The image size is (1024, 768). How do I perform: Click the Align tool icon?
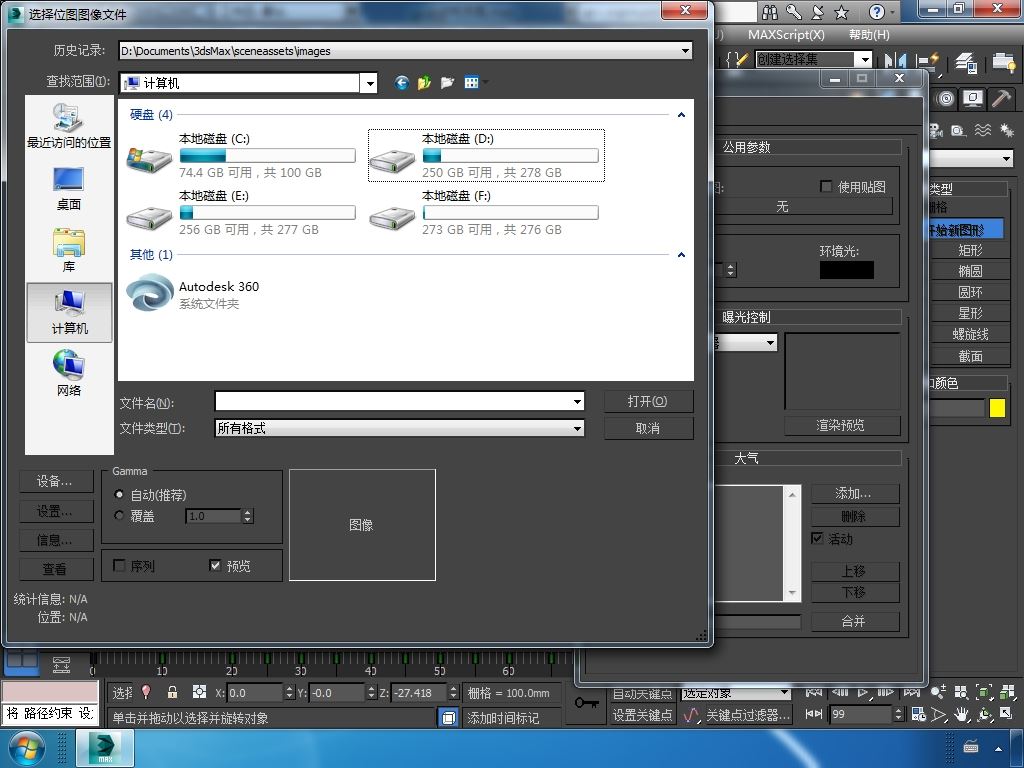[x=927, y=60]
